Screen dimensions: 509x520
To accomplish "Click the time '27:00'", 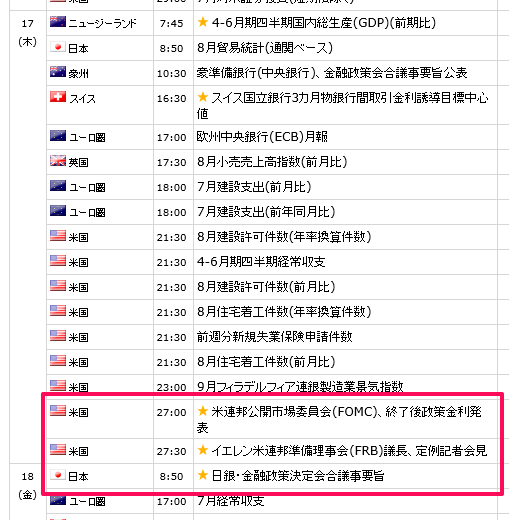I will (171, 412).
